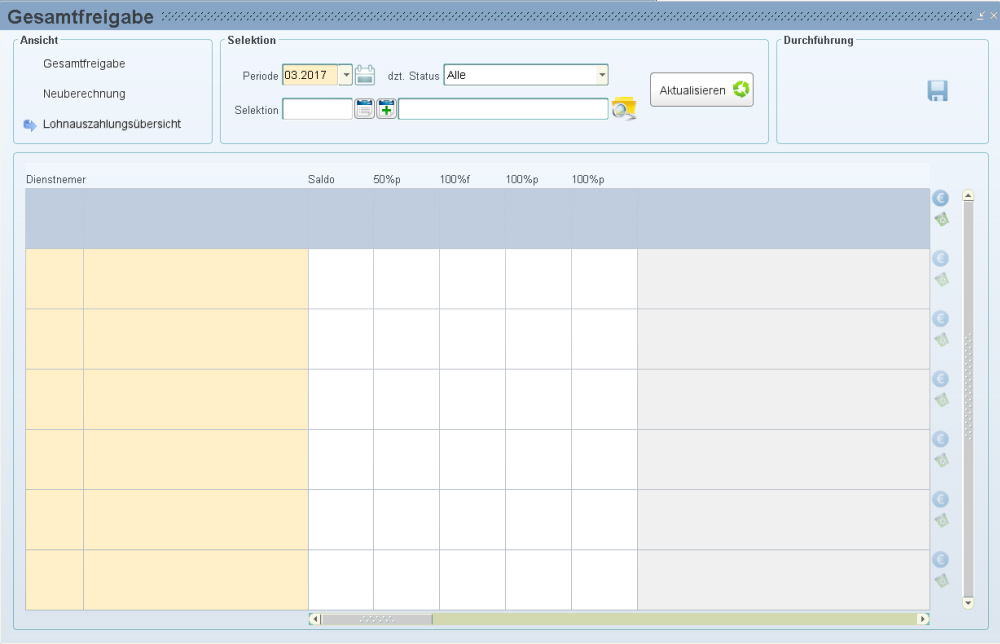Click the Dienstnemer column header
Screen dimensions: 1000x644
pos(55,180)
